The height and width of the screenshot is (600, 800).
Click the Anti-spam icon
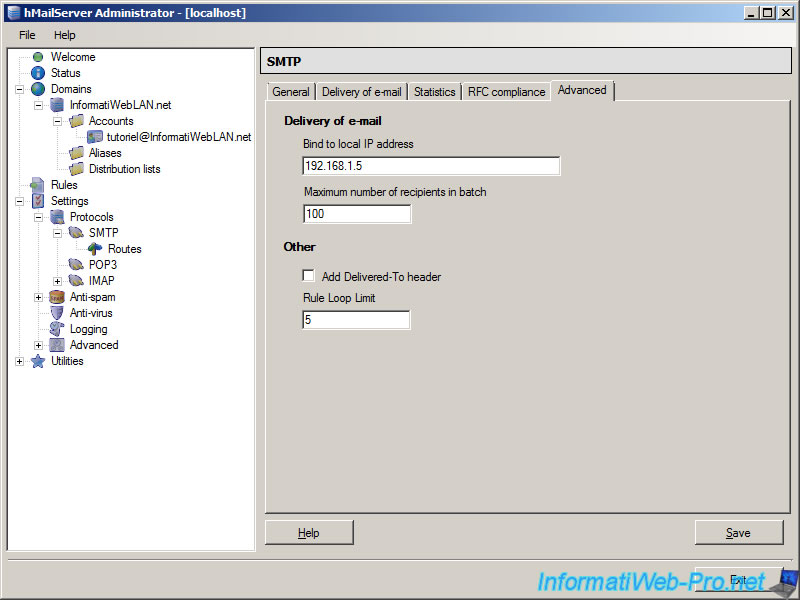[57, 297]
